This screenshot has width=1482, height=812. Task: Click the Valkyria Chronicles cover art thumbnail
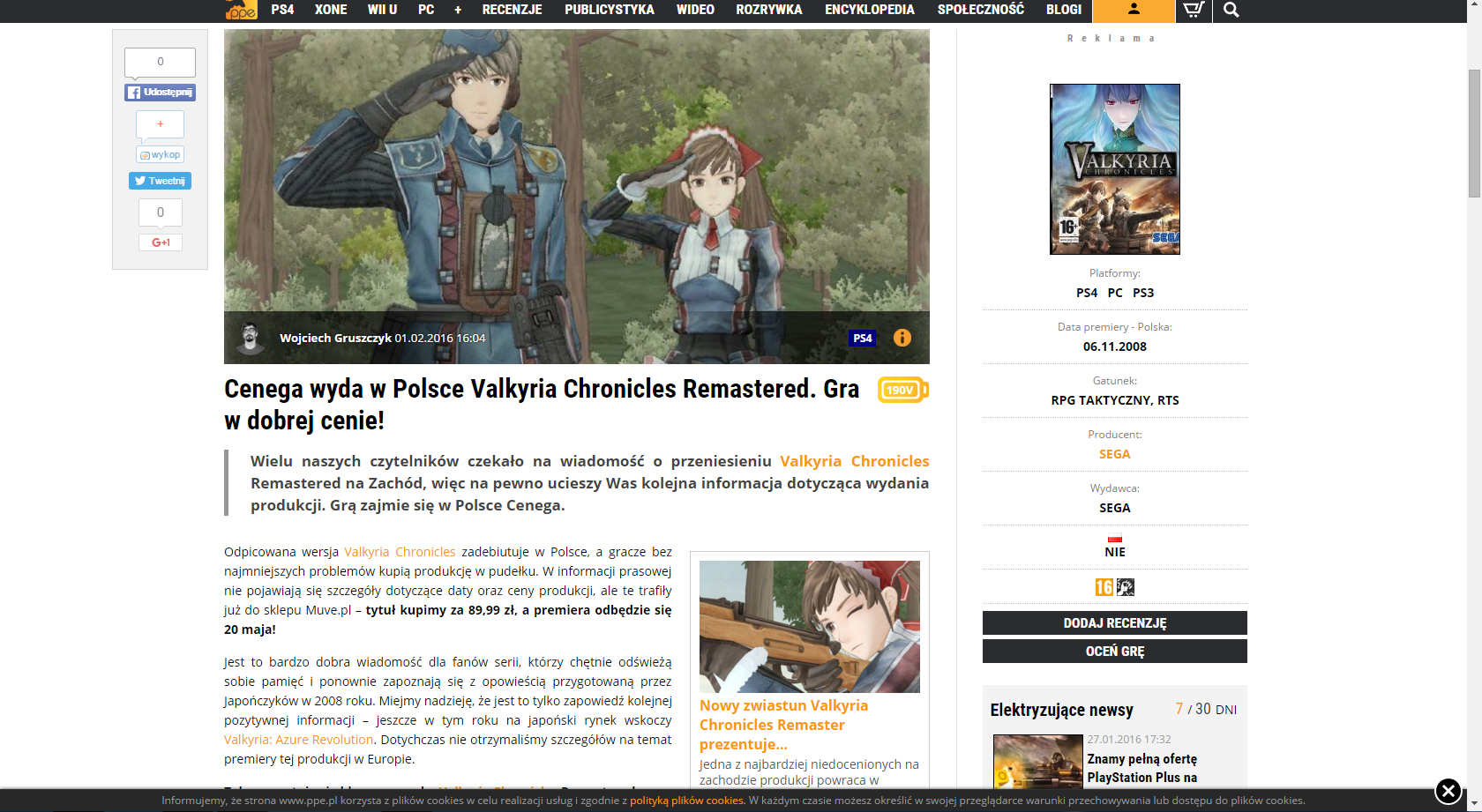pos(1114,169)
